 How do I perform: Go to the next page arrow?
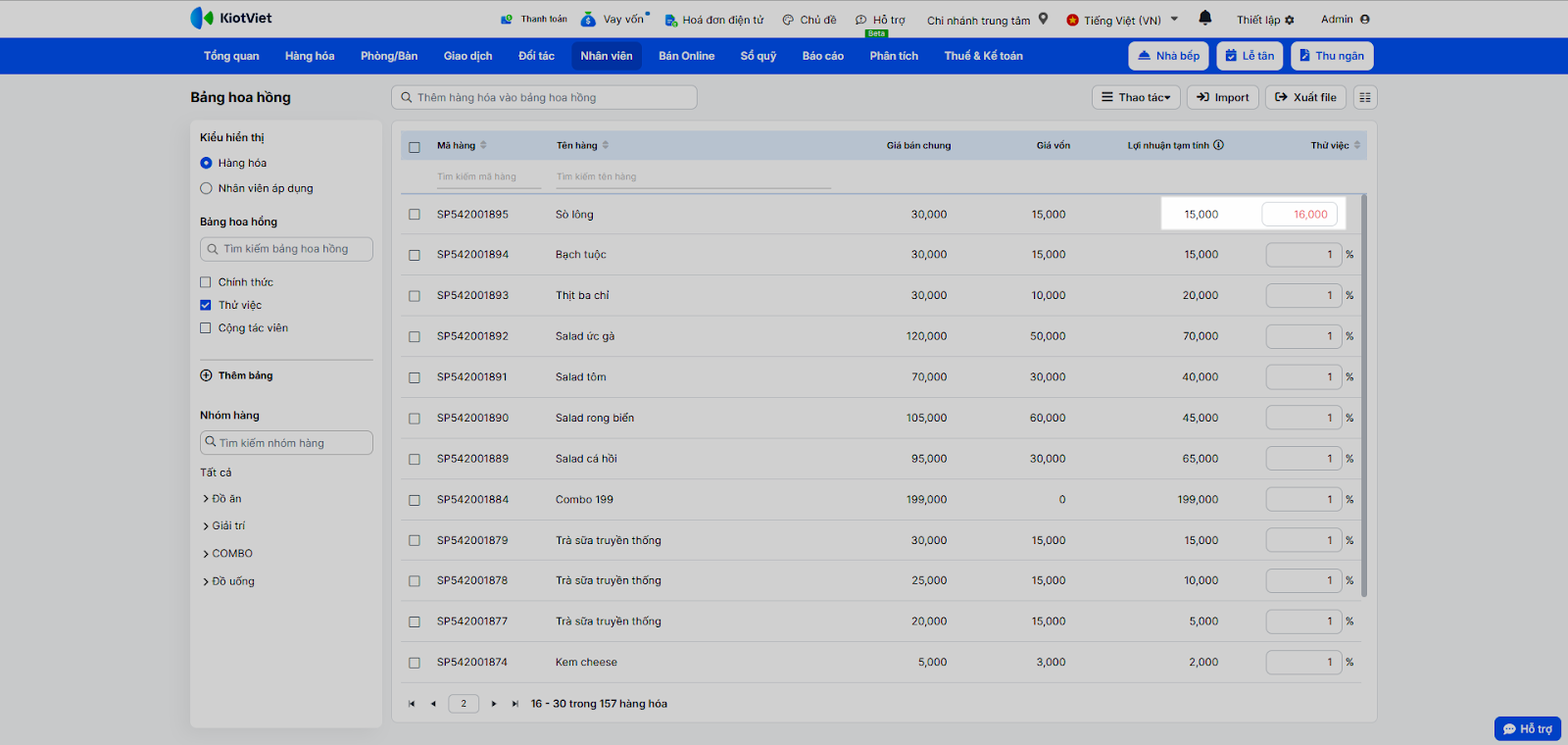click(494, 704)
